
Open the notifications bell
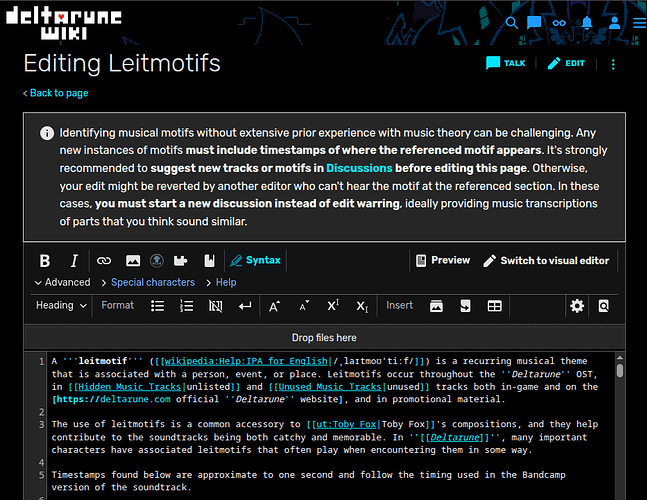[x=587, y=23]
